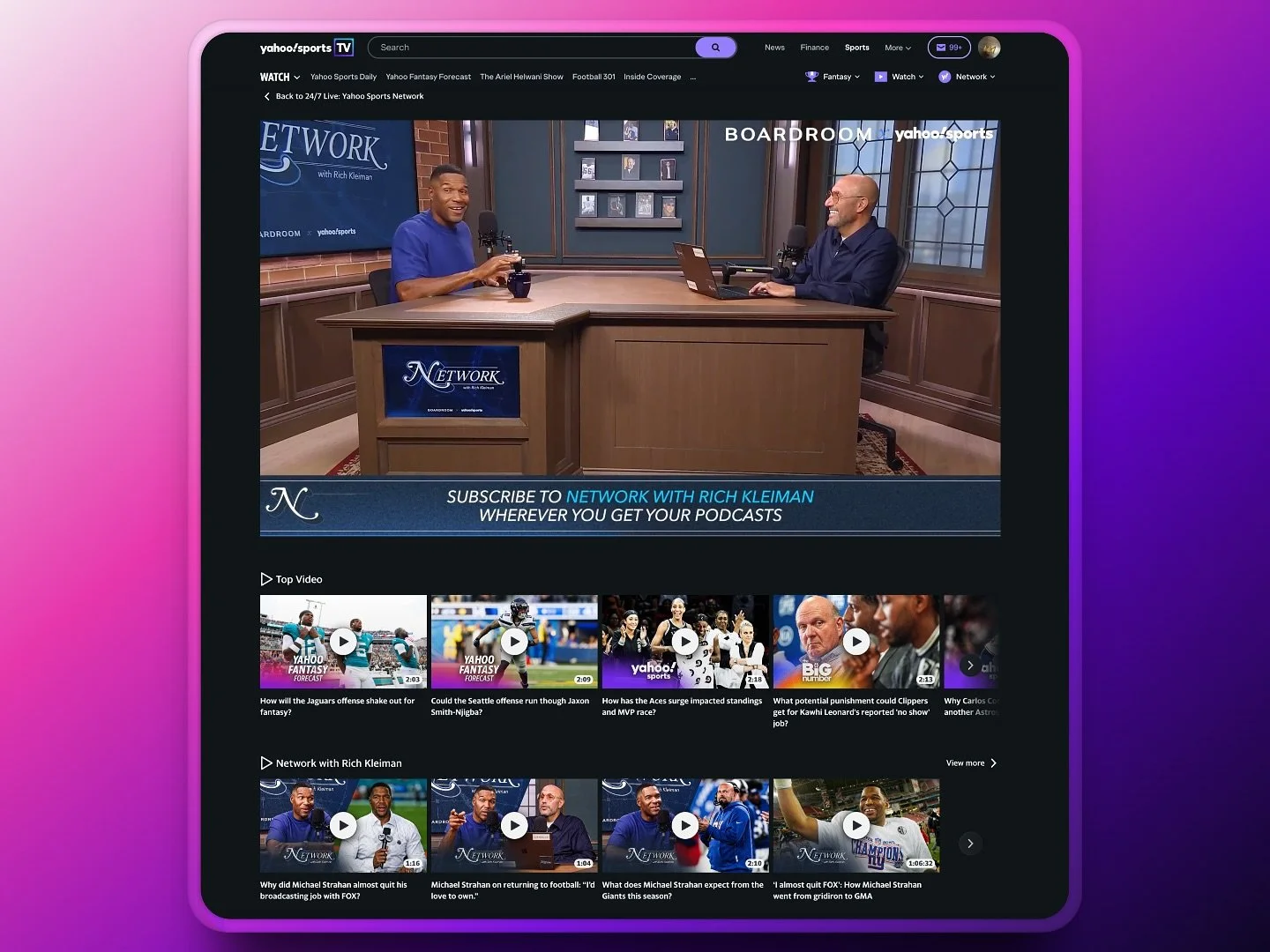
Task: Click the Network with Rich Kleiman section icon
Action: tap(266, 763)
